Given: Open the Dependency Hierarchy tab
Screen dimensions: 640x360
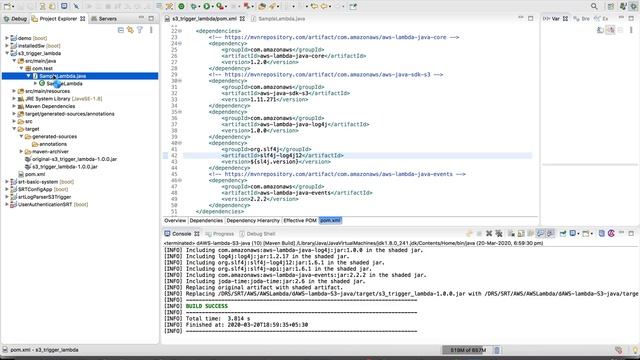Looking at the screenshot, I should pyautogui.click(x=253, y=220).
